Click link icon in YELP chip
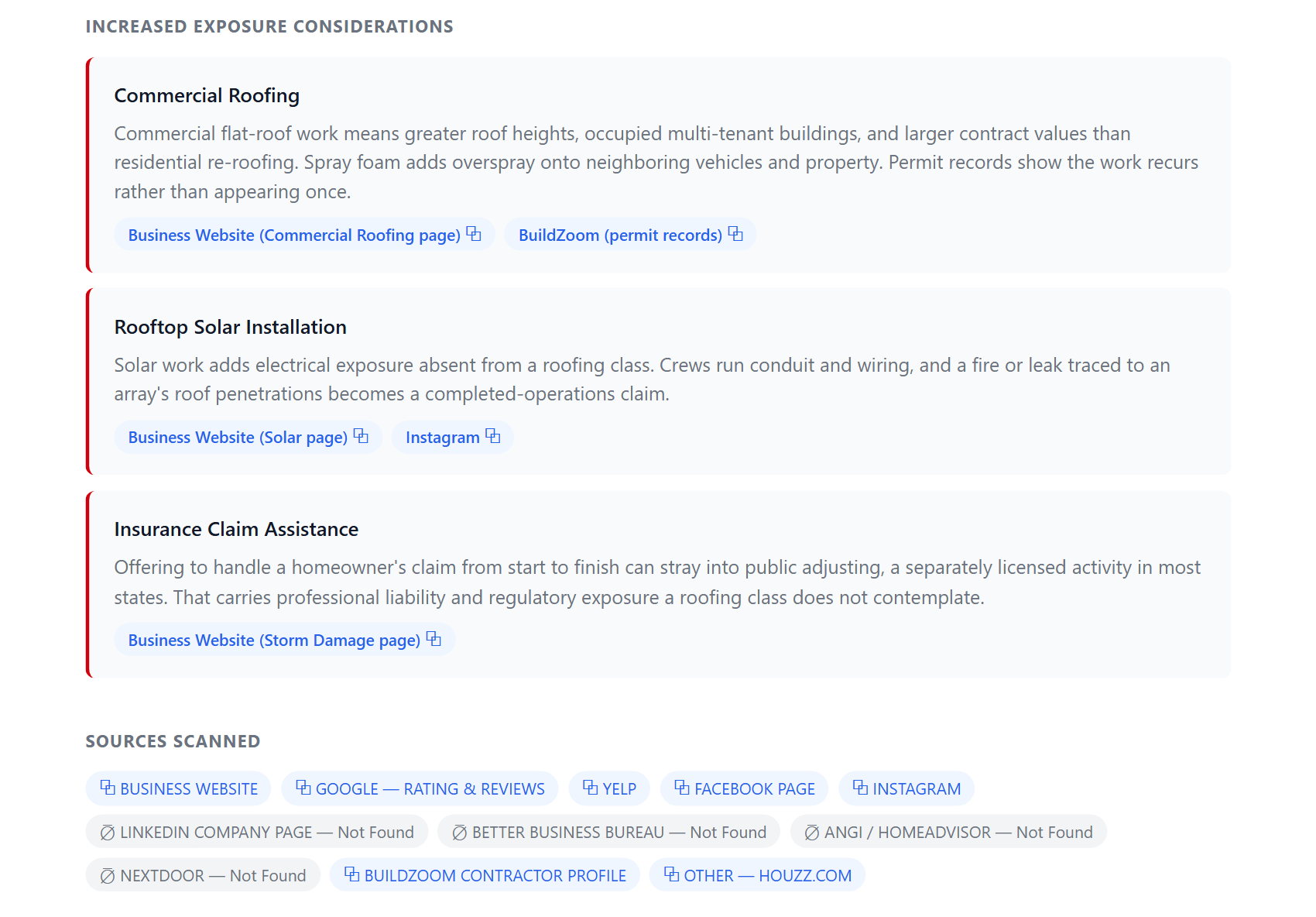This screenshot has width=1316, height=917. pyautogui.click(x=591, y=788)
